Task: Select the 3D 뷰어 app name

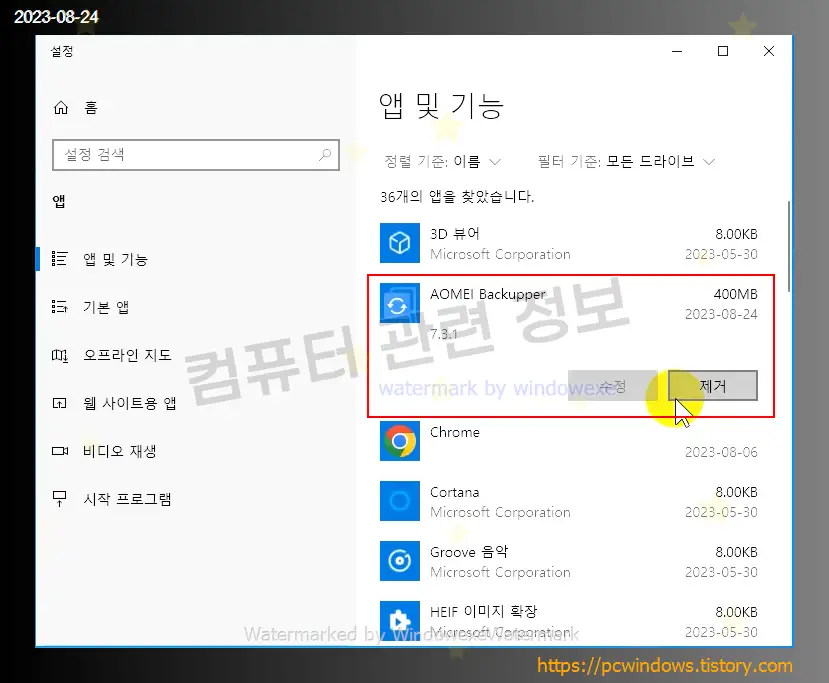Action: (455, 234)
